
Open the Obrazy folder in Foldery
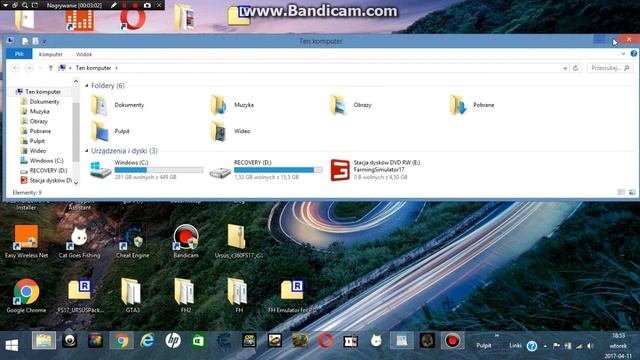click(x=351, y=105)
